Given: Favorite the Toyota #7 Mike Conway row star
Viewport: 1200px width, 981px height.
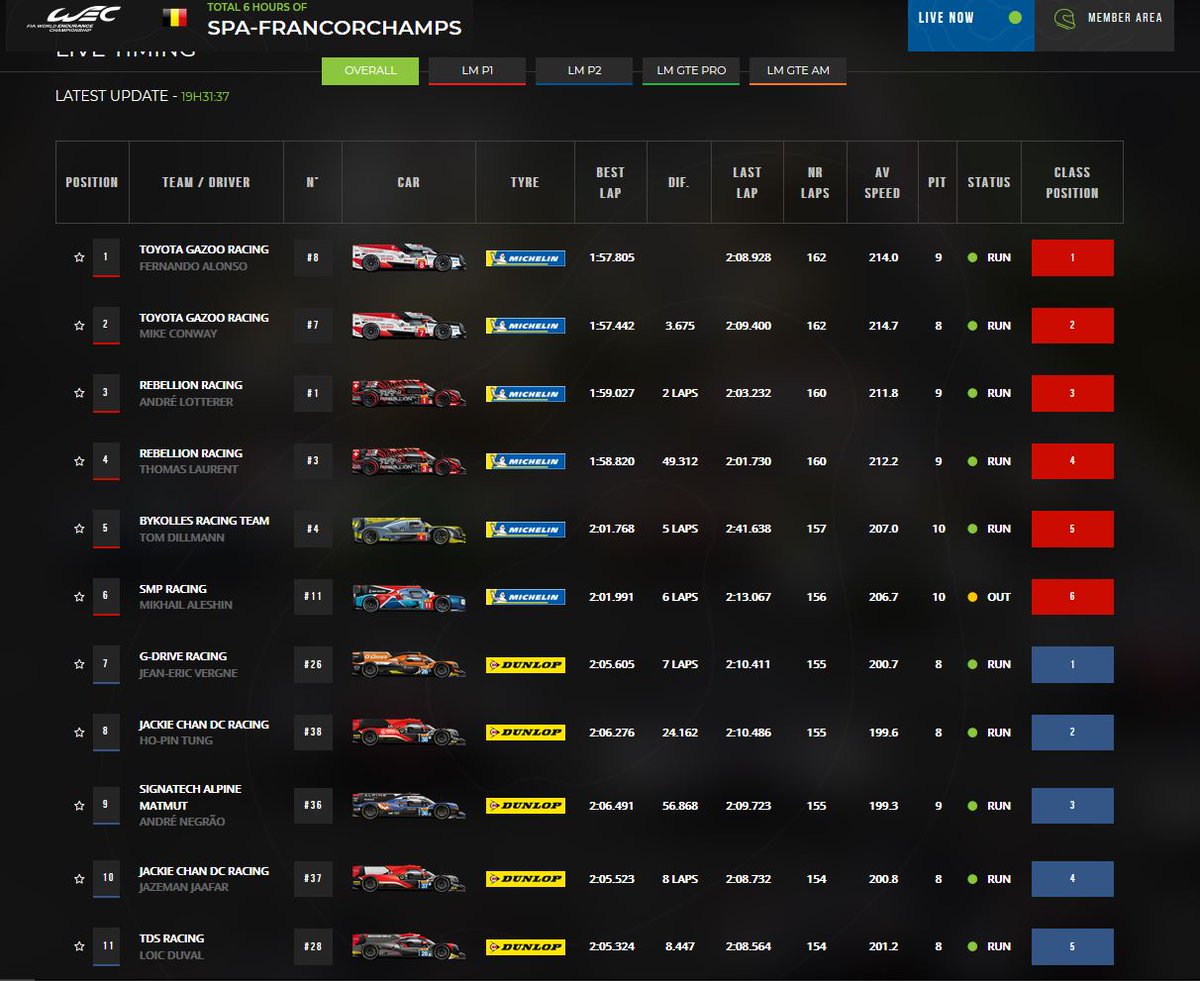Looking at the screenshot, I should pyautogui.click(x=79, y=326).
